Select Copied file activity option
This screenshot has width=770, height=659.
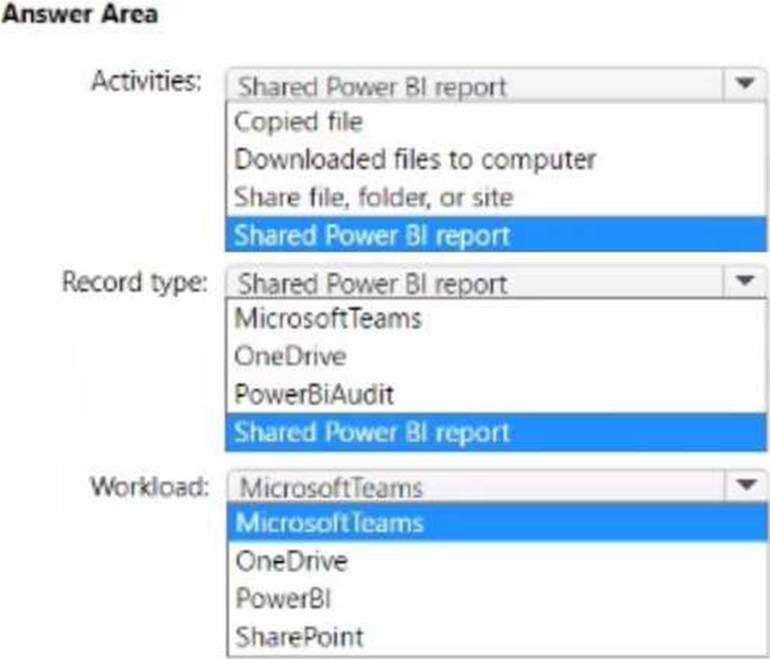tap(496, 122)
